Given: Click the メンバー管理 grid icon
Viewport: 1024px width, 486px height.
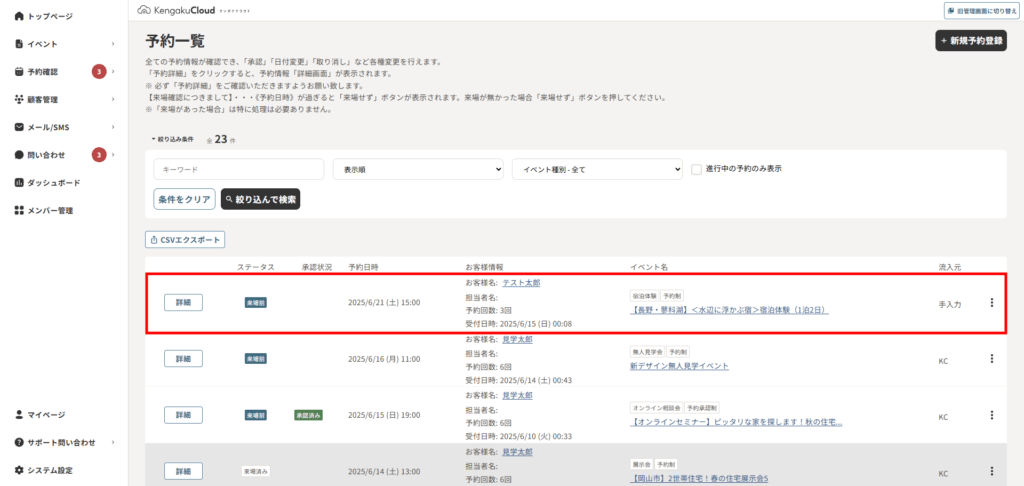Looking at the screenshot, I should [x=19, y=211].
